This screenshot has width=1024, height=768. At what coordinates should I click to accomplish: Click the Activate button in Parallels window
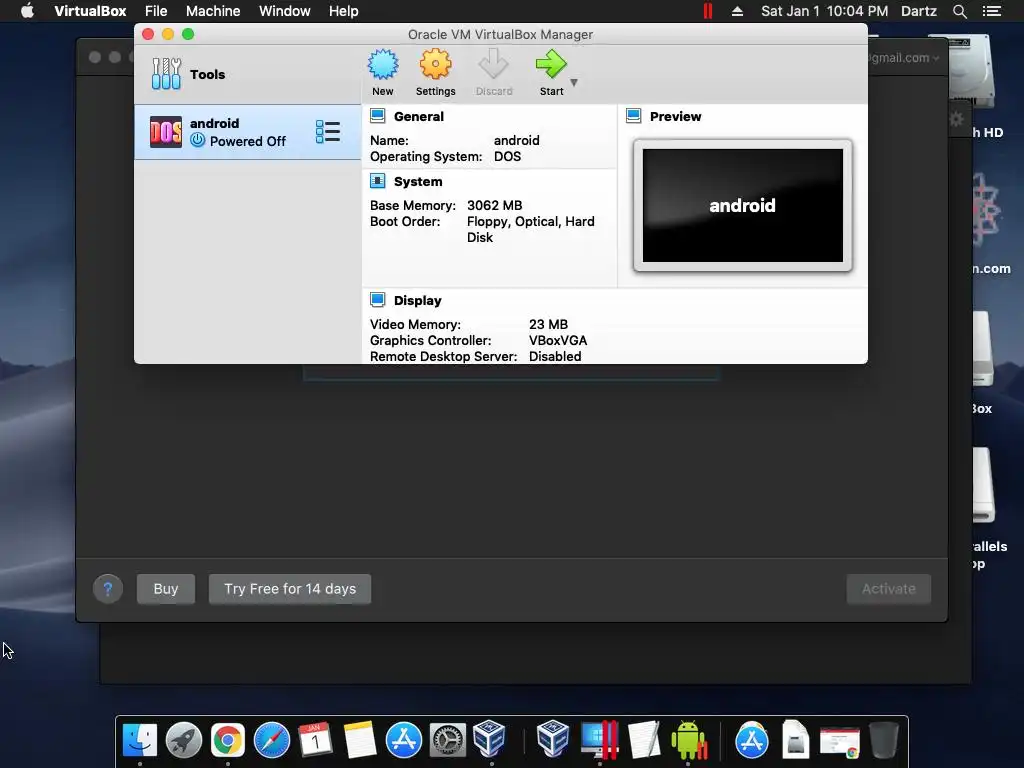point(888,589)
